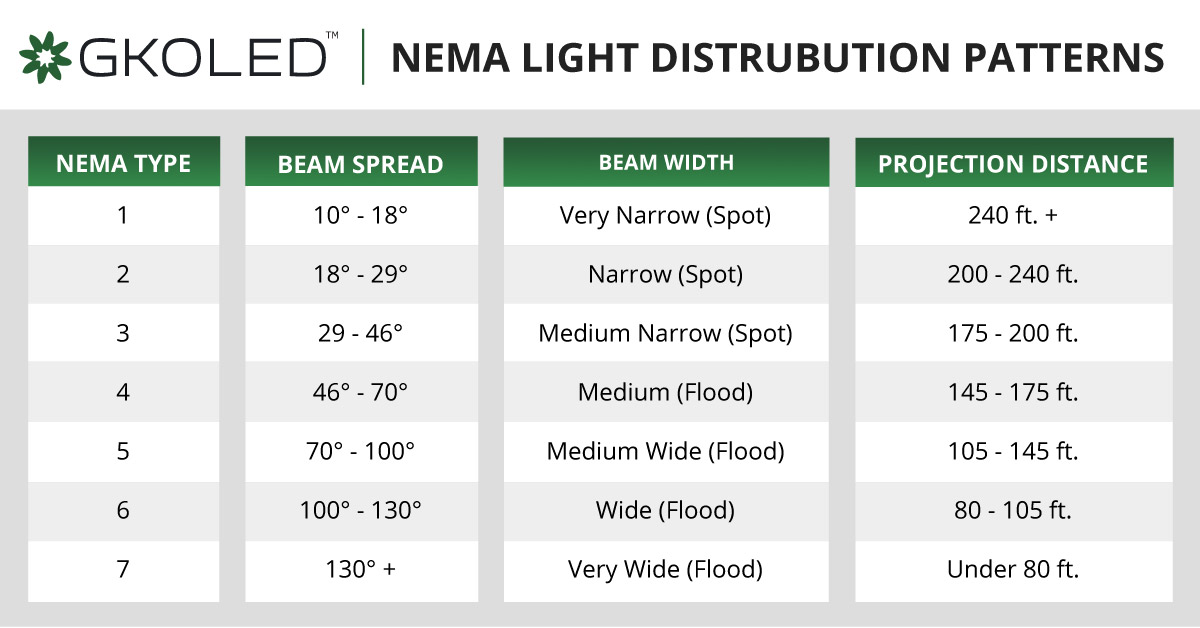Click the 145 - 175 ft. distance cell
Image resolution: width=1200 pixels, height=628 pixels.
click(x=1013, y=392)
